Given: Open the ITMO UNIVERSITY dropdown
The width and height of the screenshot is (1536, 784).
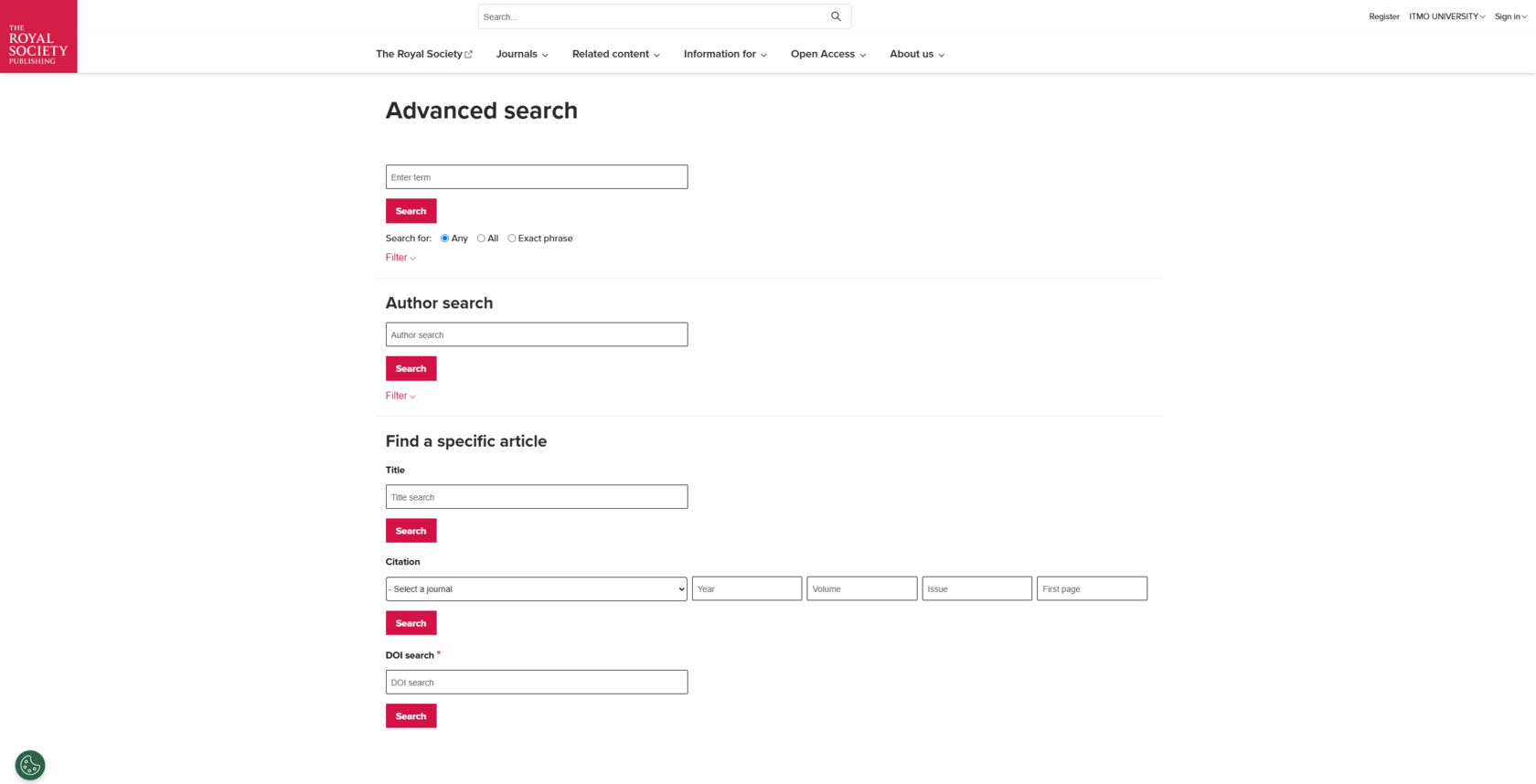Looking at the screenshot, I should 1447,16.
